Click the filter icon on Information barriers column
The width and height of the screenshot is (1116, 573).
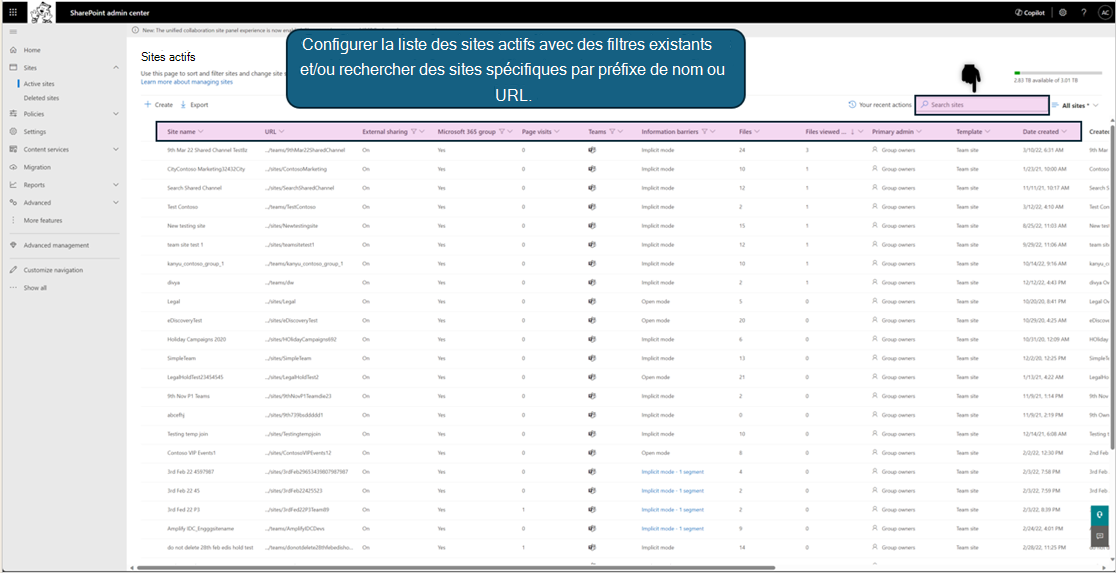[704, 132]
